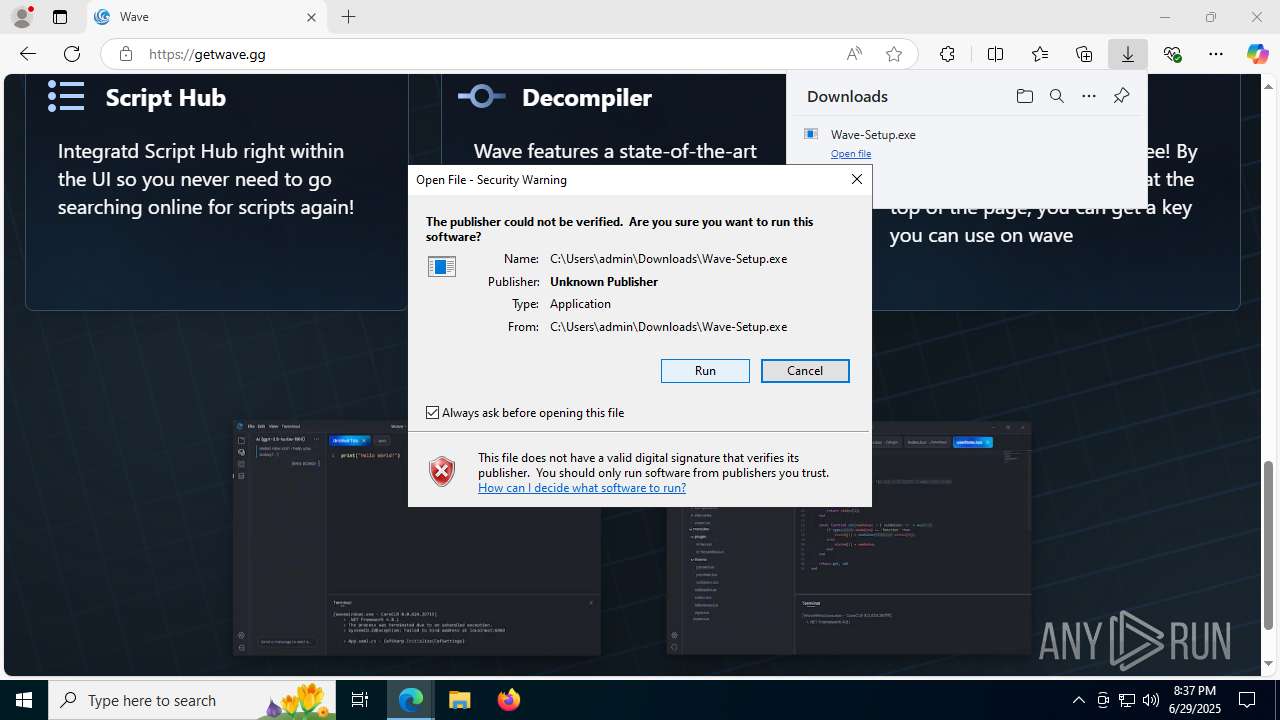Open the Favorites list icon

(1040, 54)
